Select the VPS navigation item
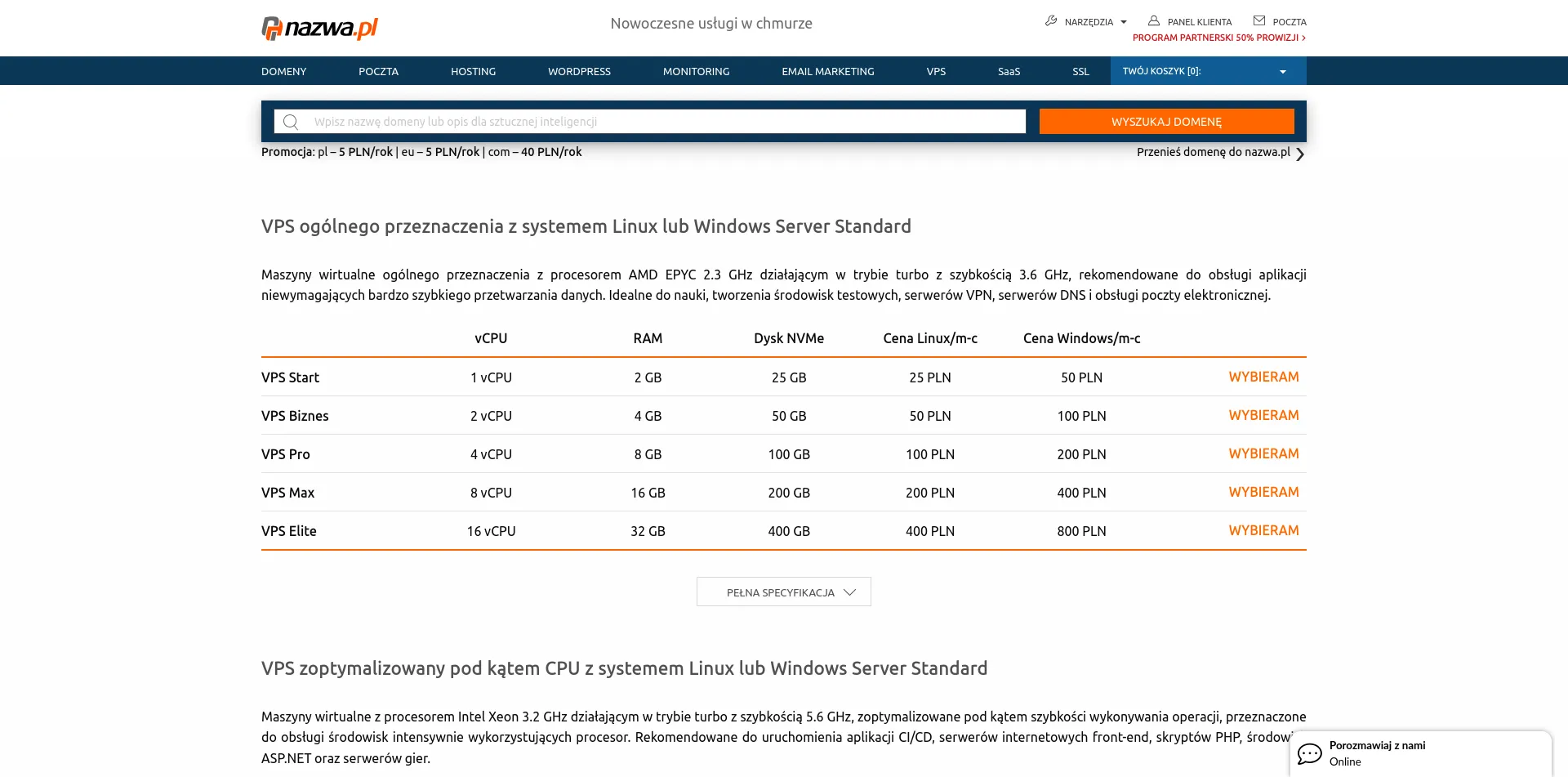 click(936, 71)
